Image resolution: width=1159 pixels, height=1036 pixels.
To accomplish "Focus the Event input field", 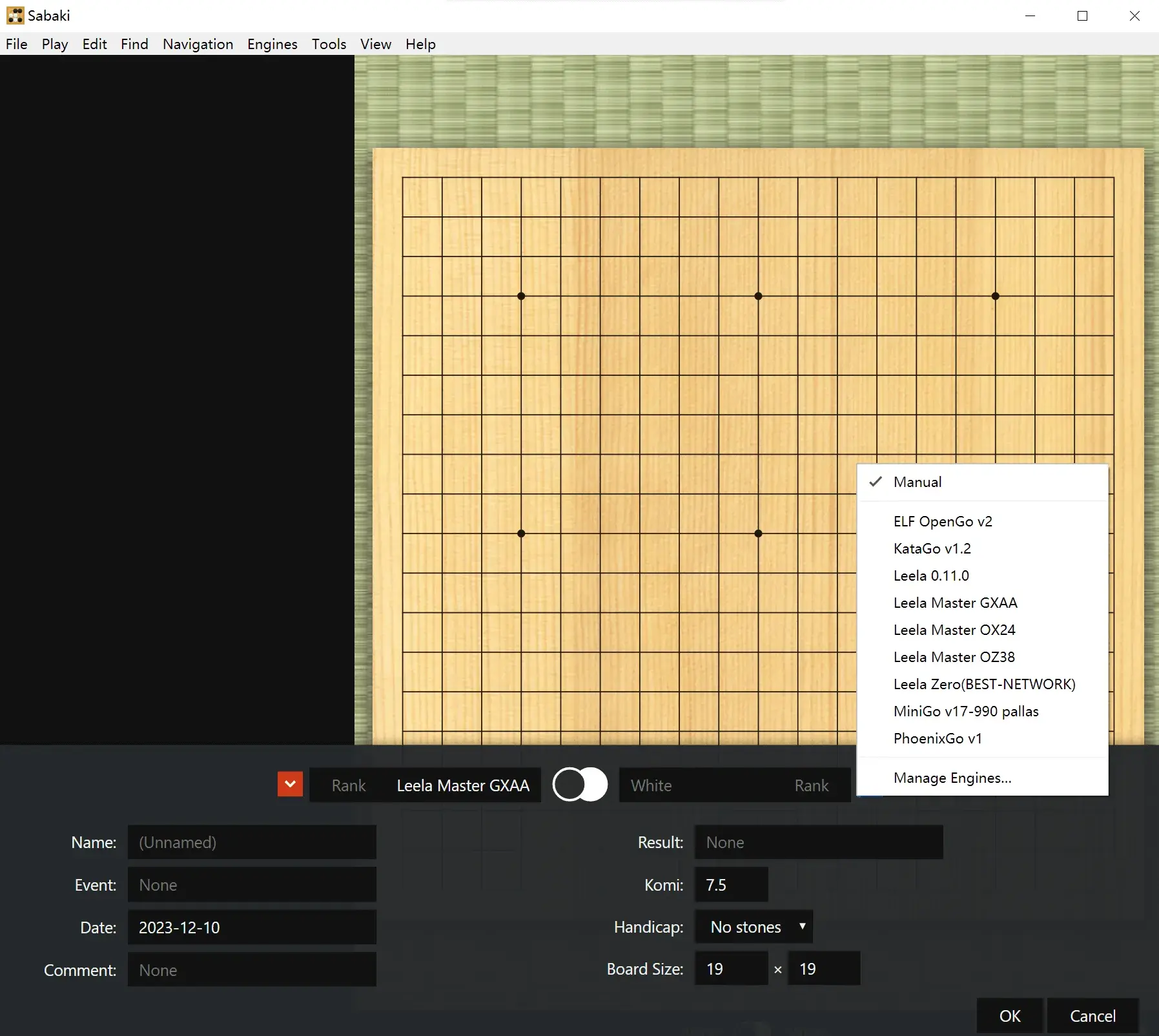I will tap(252, 885).
